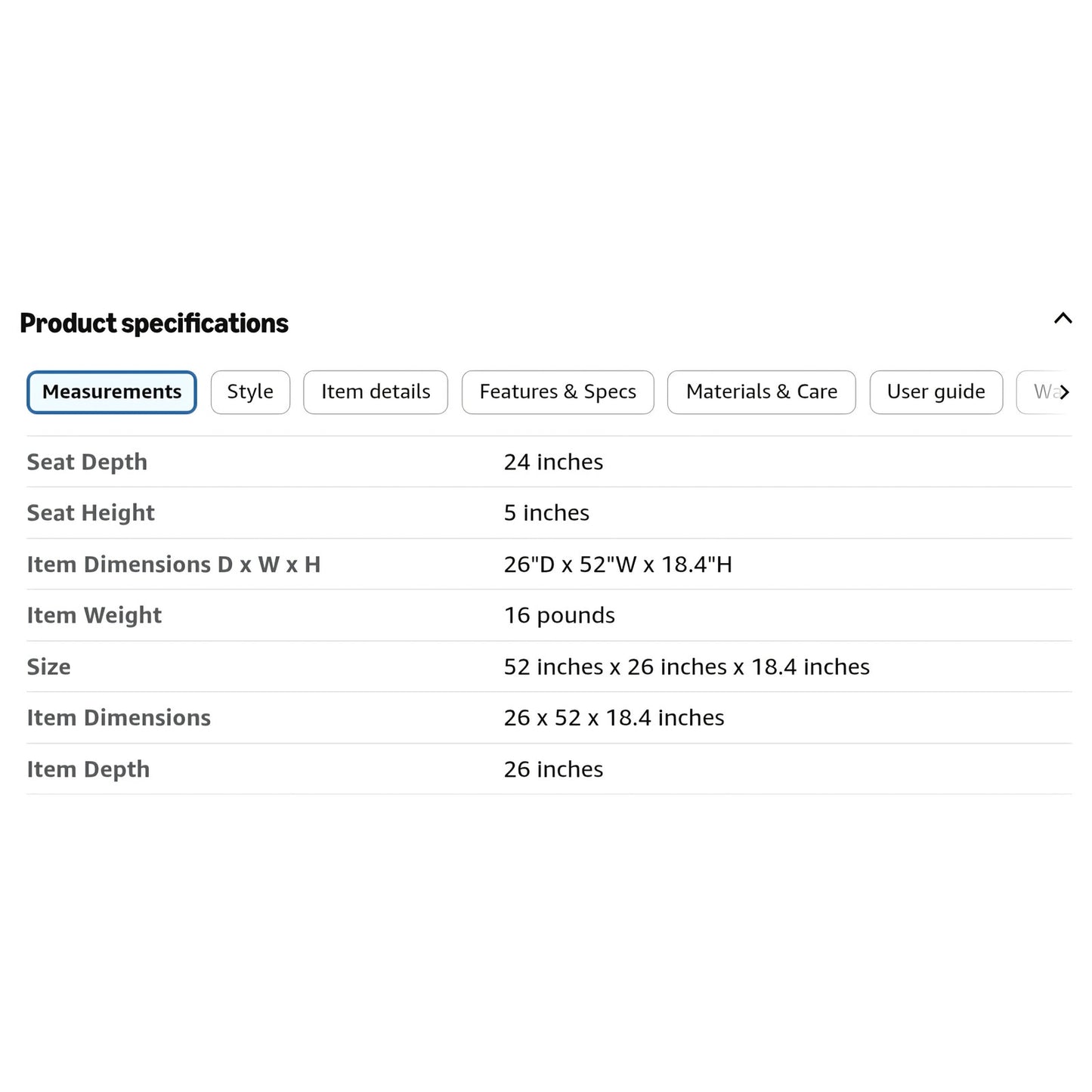Click the Seat Depth label
This screenshot has height=1092, width=1092.
pos(87,462)
